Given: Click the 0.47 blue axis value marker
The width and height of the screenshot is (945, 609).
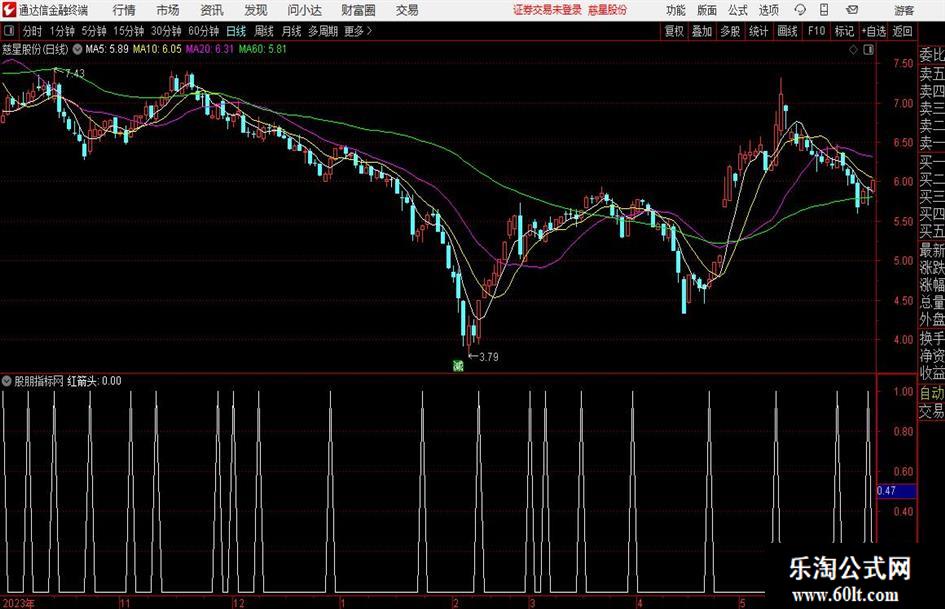Looking at the screenshot, I should pos(896,491).
